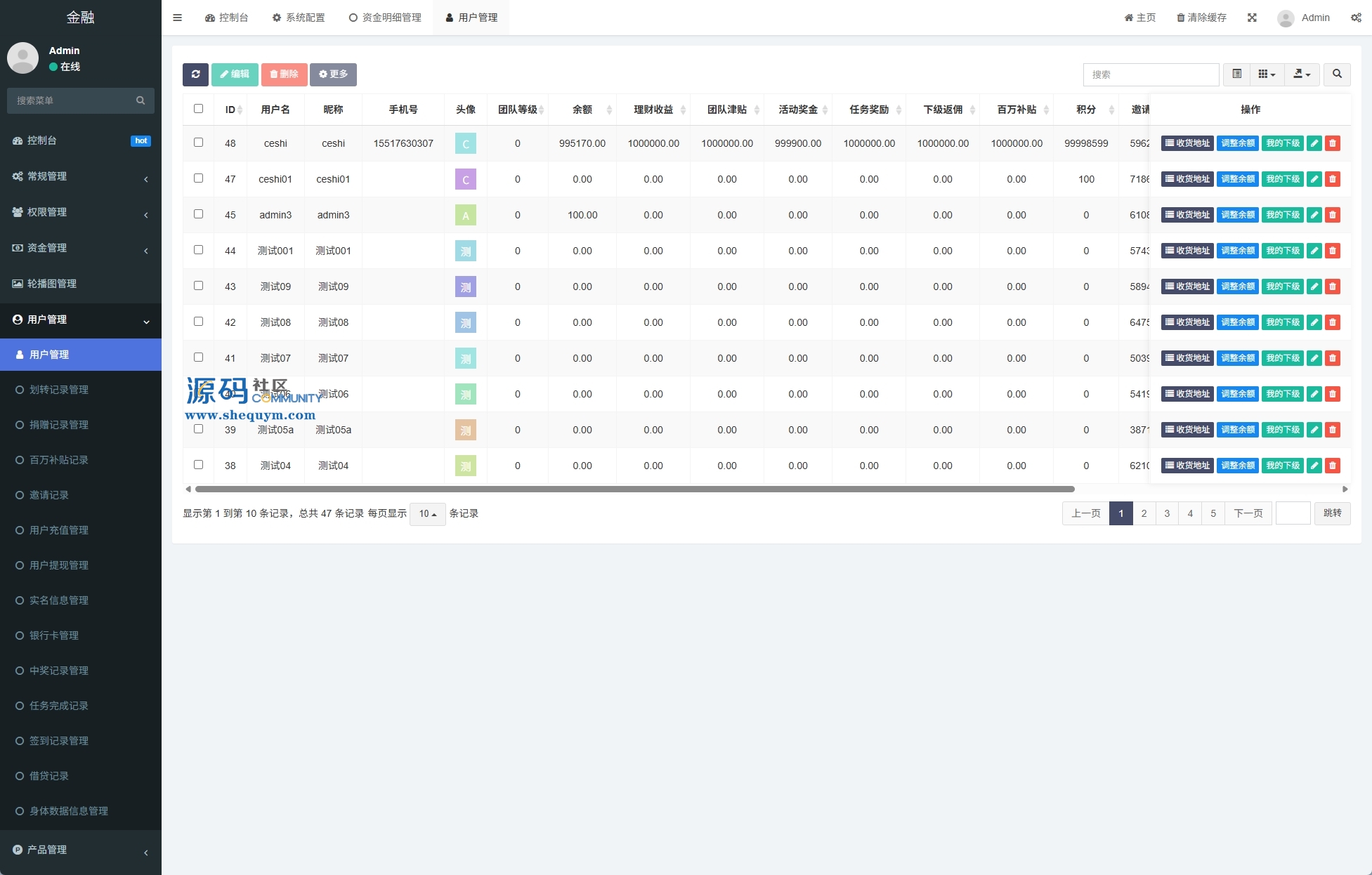Toggle card view list icon
Screen dimensions: 1372x875
(x=1236, y=74)
